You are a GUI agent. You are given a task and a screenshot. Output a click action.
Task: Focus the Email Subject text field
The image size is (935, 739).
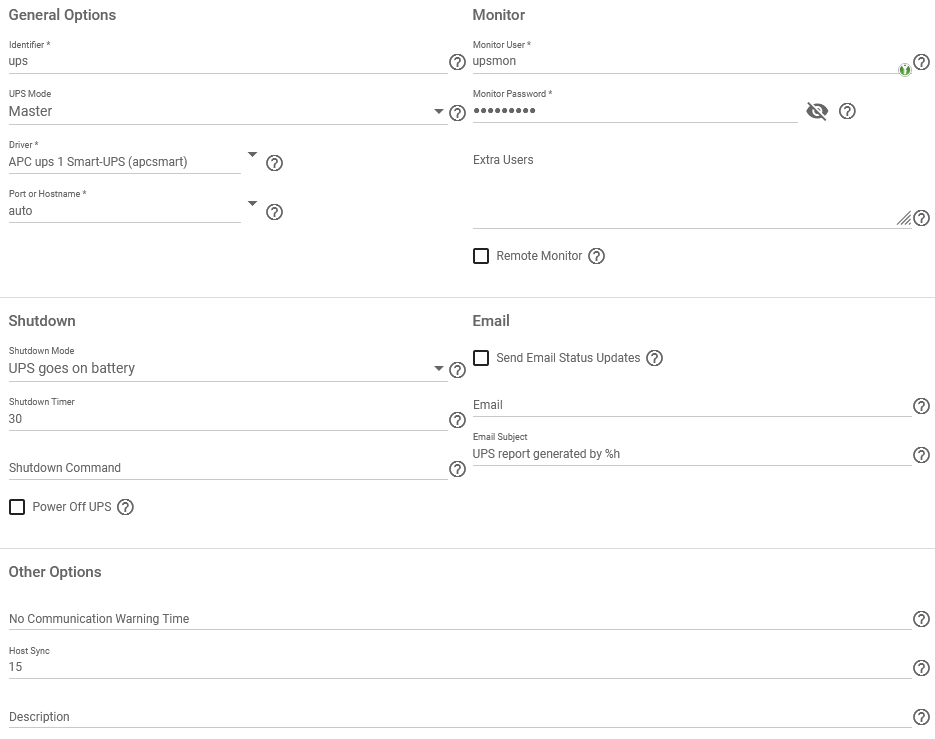(x=691, y=454)
